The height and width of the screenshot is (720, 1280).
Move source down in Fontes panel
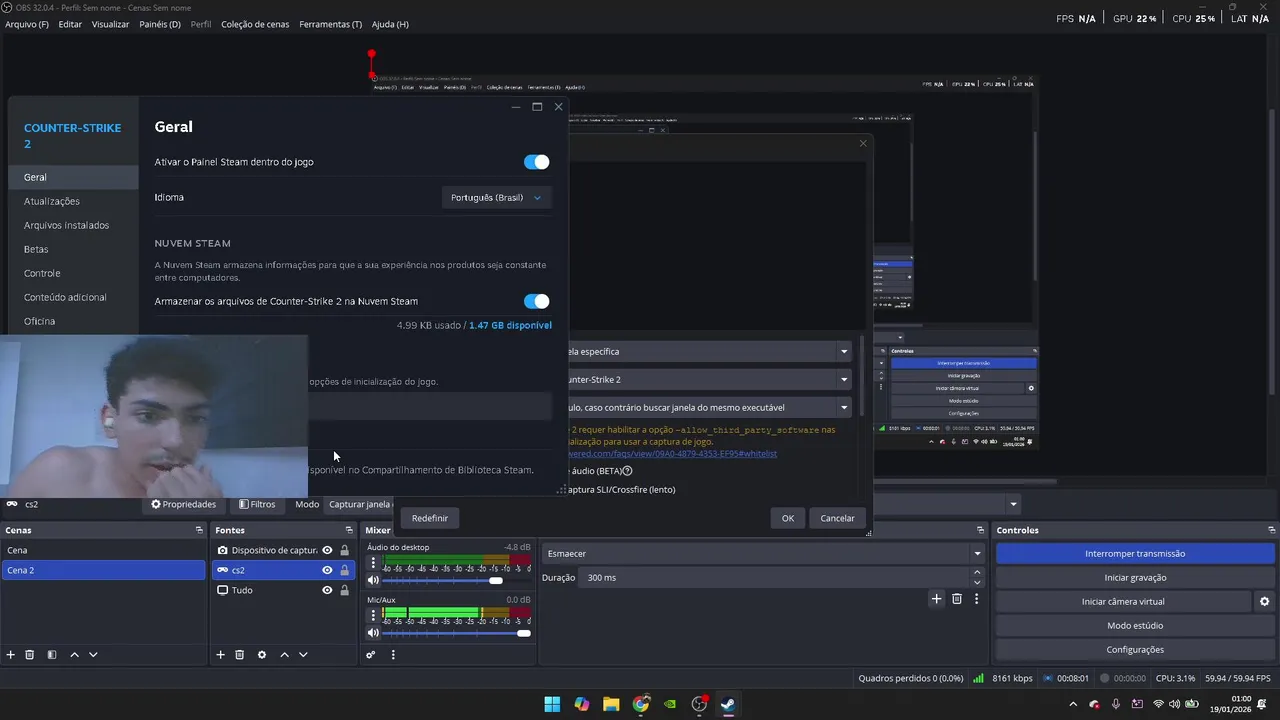pos(303,655)
